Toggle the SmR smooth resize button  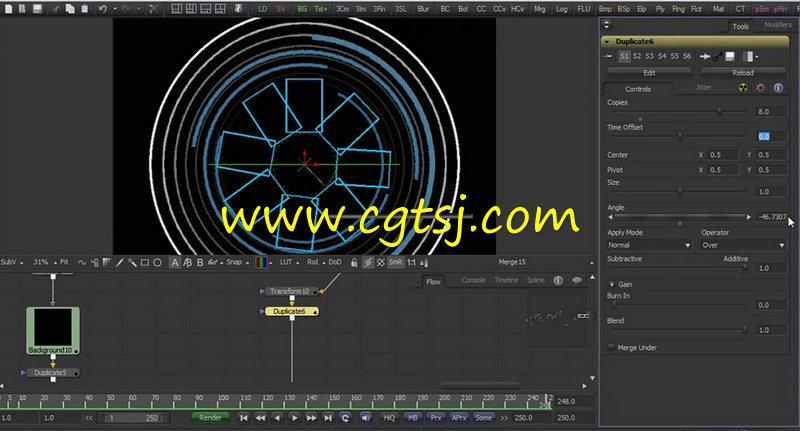pos(395,262)
